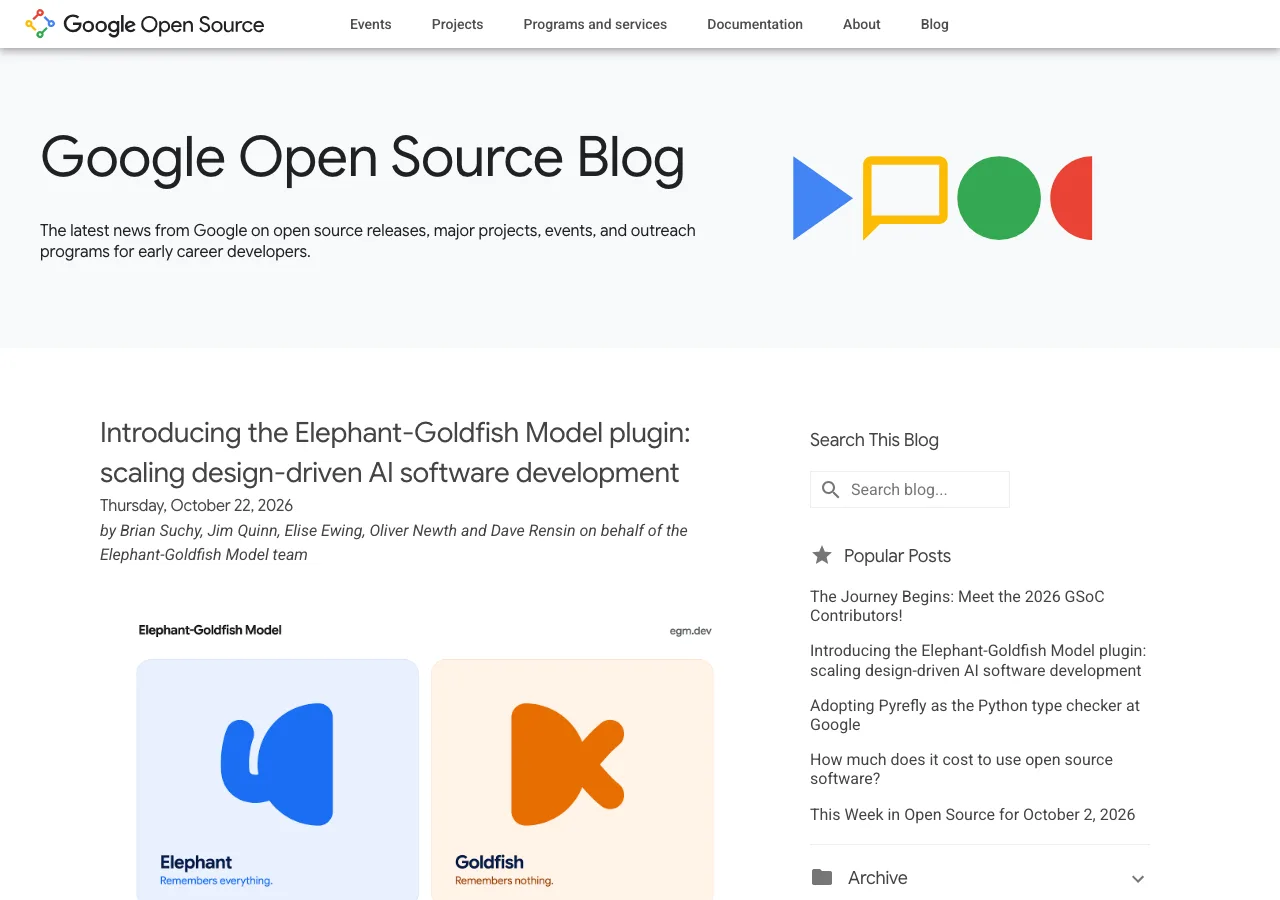Open the Projects menu item

coord(458,24)
